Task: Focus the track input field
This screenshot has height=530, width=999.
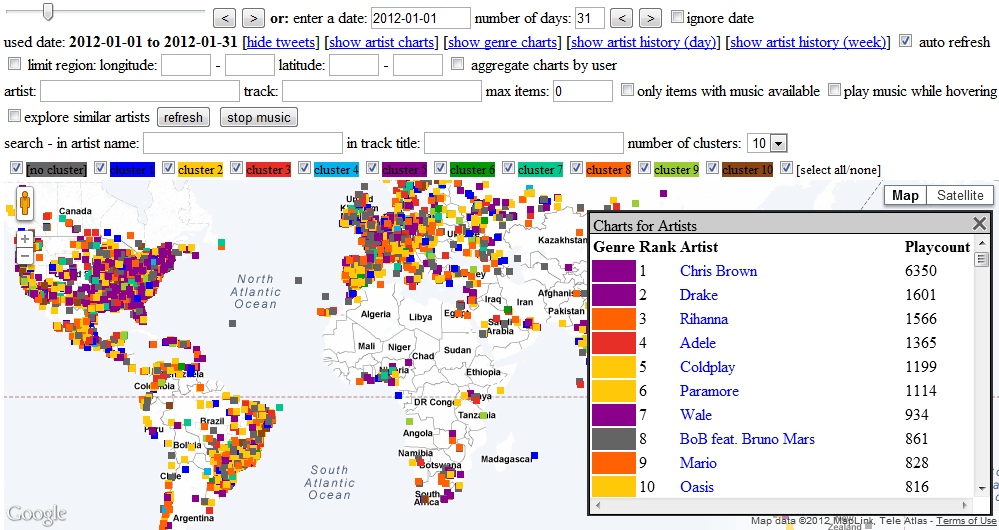Action: click(382, 92)
